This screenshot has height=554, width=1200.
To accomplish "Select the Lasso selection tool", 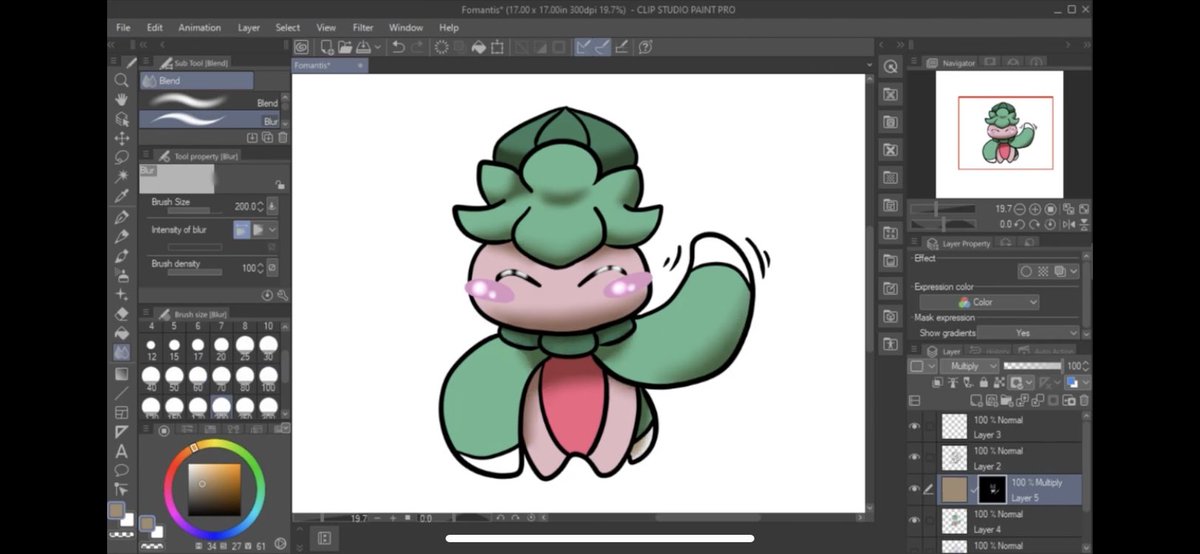I will click(x=121, y=157).
